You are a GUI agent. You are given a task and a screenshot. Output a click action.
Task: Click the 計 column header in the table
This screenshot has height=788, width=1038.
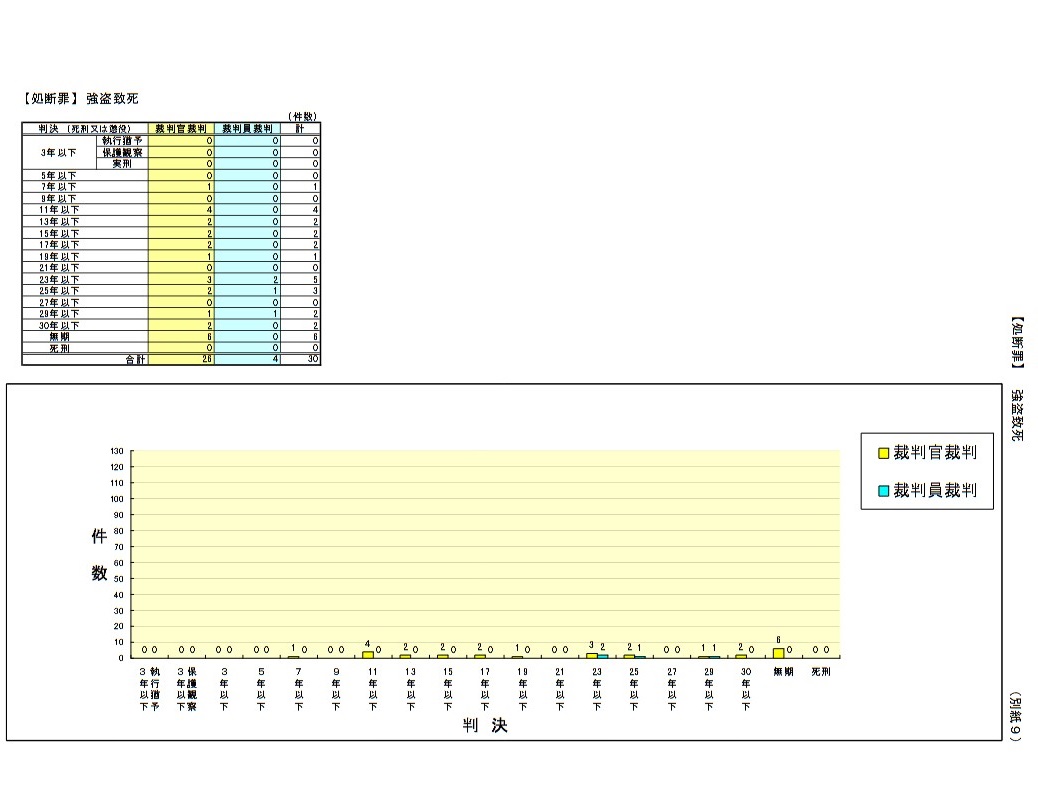pyautogui.click(x=300, y=129)
